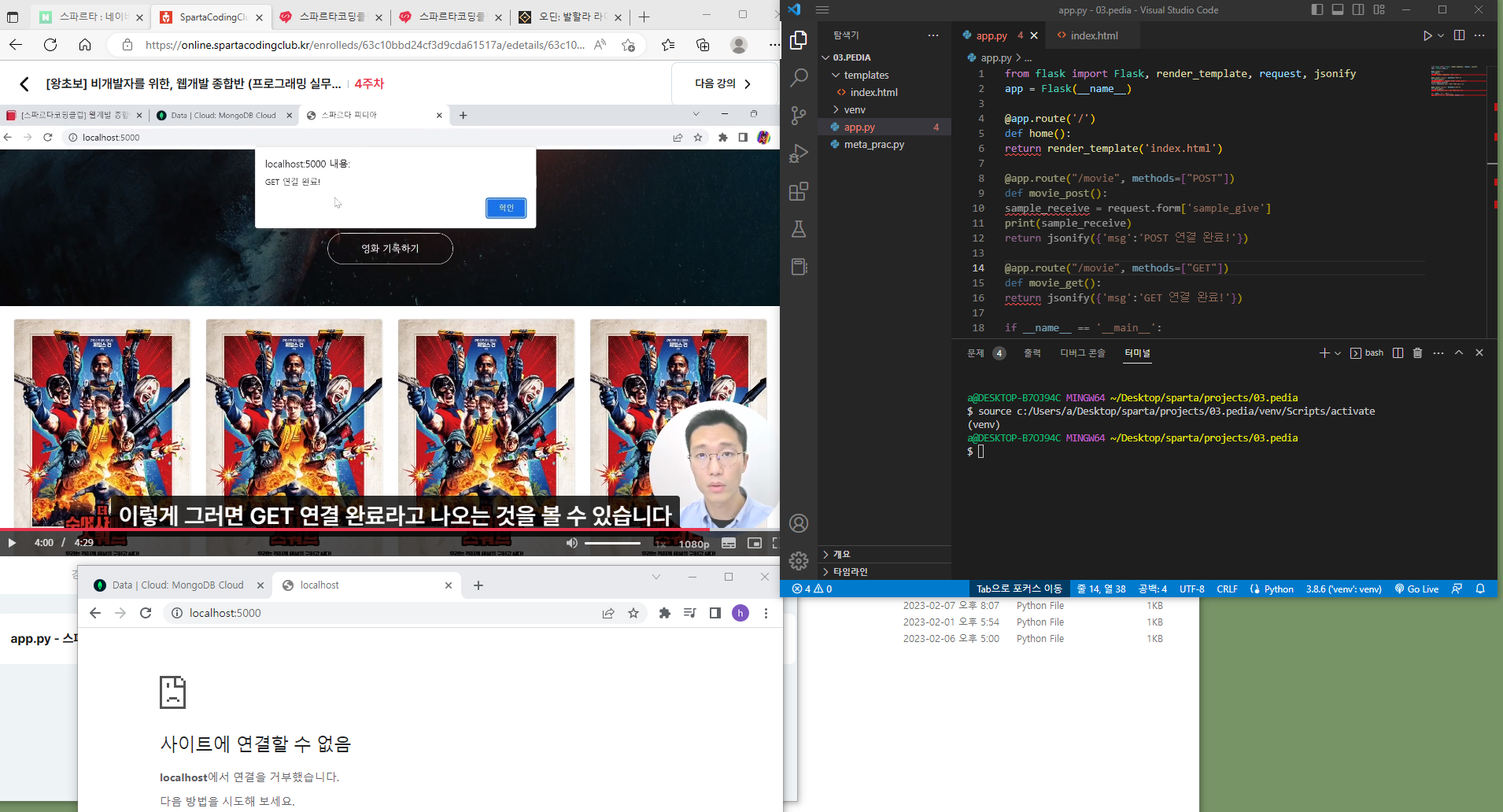Open the VS Code Explorer view
This screenshot has width=1503, height=812.
pos(799,39)
